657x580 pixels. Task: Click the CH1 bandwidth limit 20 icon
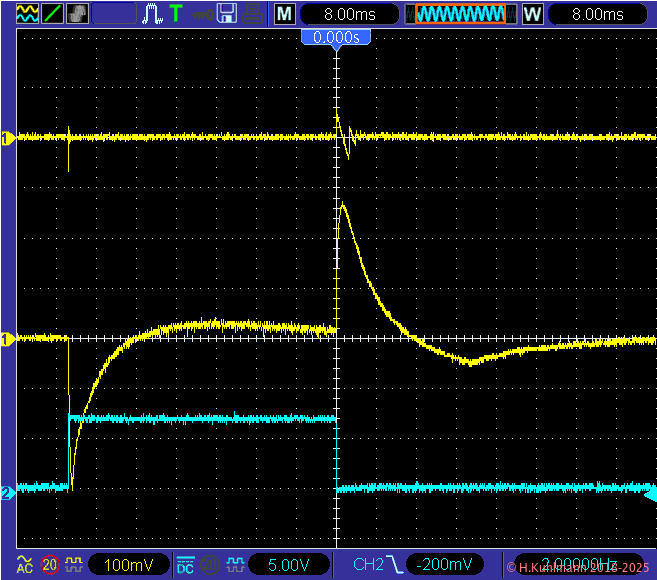[x=50, y=565]
